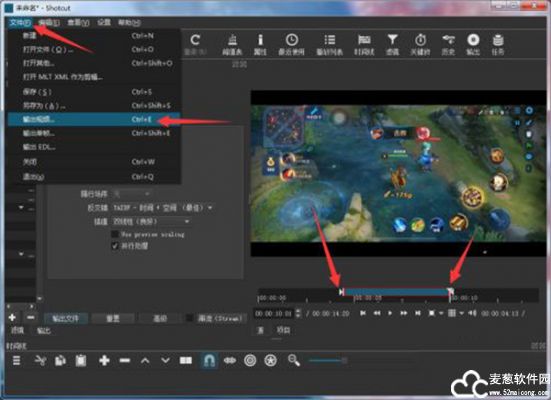
Task: Click the Split at Playhead icon
Action: [x=186, y=360]
